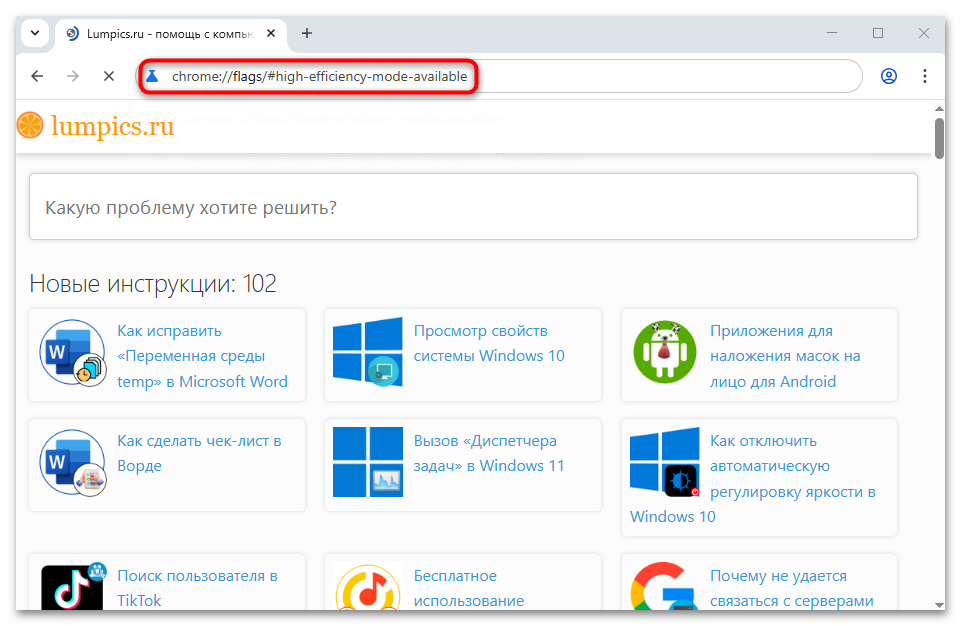Click the address bar URL field
Image resolution: width=961 pixels, height=626 pixels.
tap(499, 76)
